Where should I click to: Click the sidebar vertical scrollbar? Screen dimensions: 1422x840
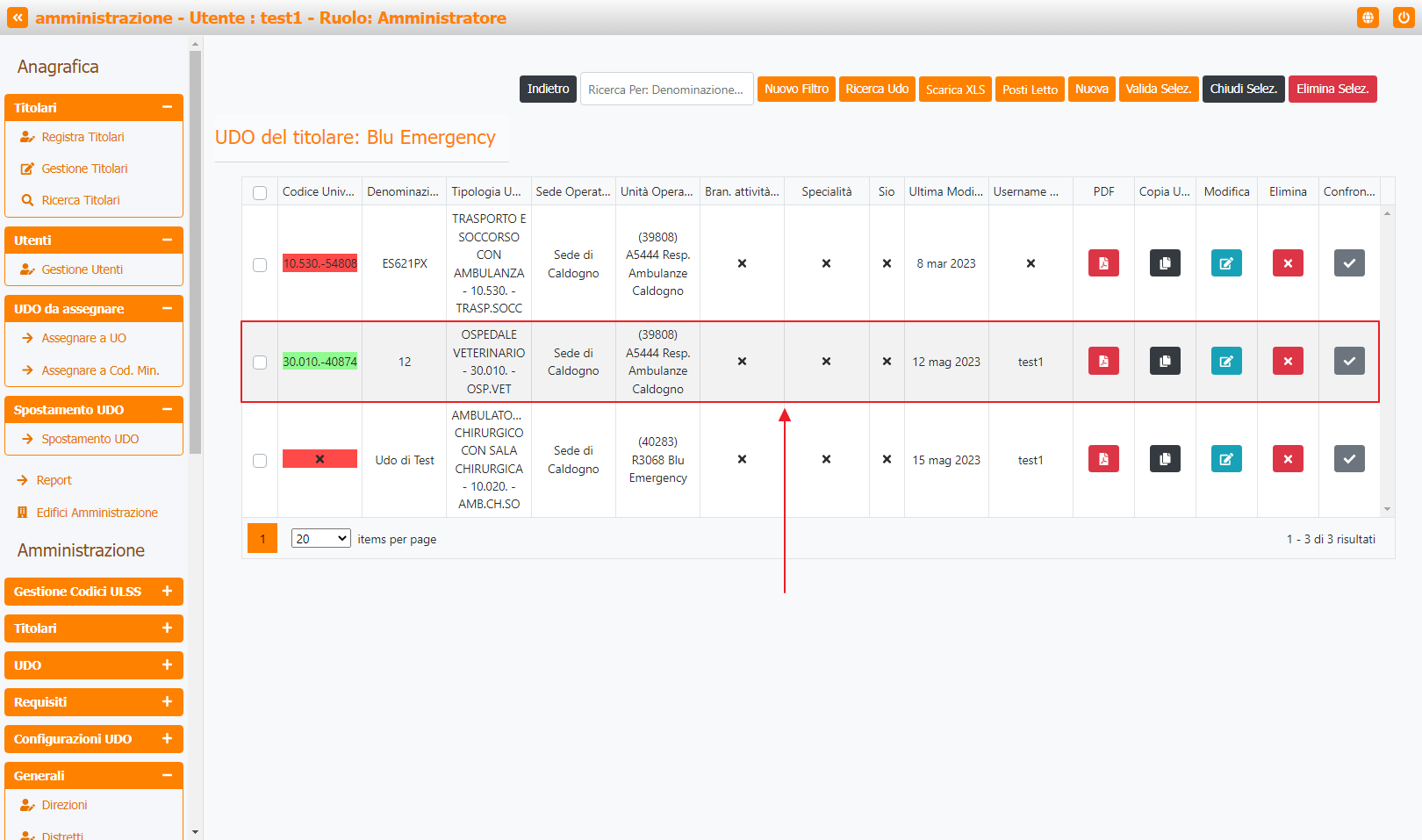click(196, 252)
